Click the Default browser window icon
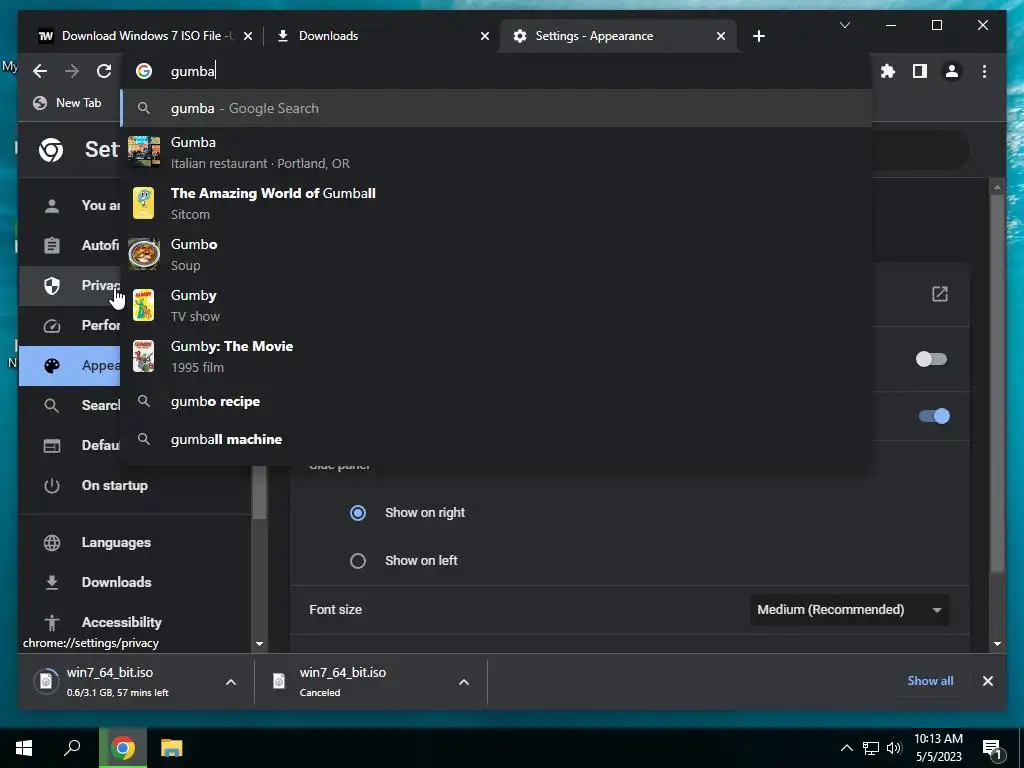This screenshot has height=768, width=1024. 52,445
